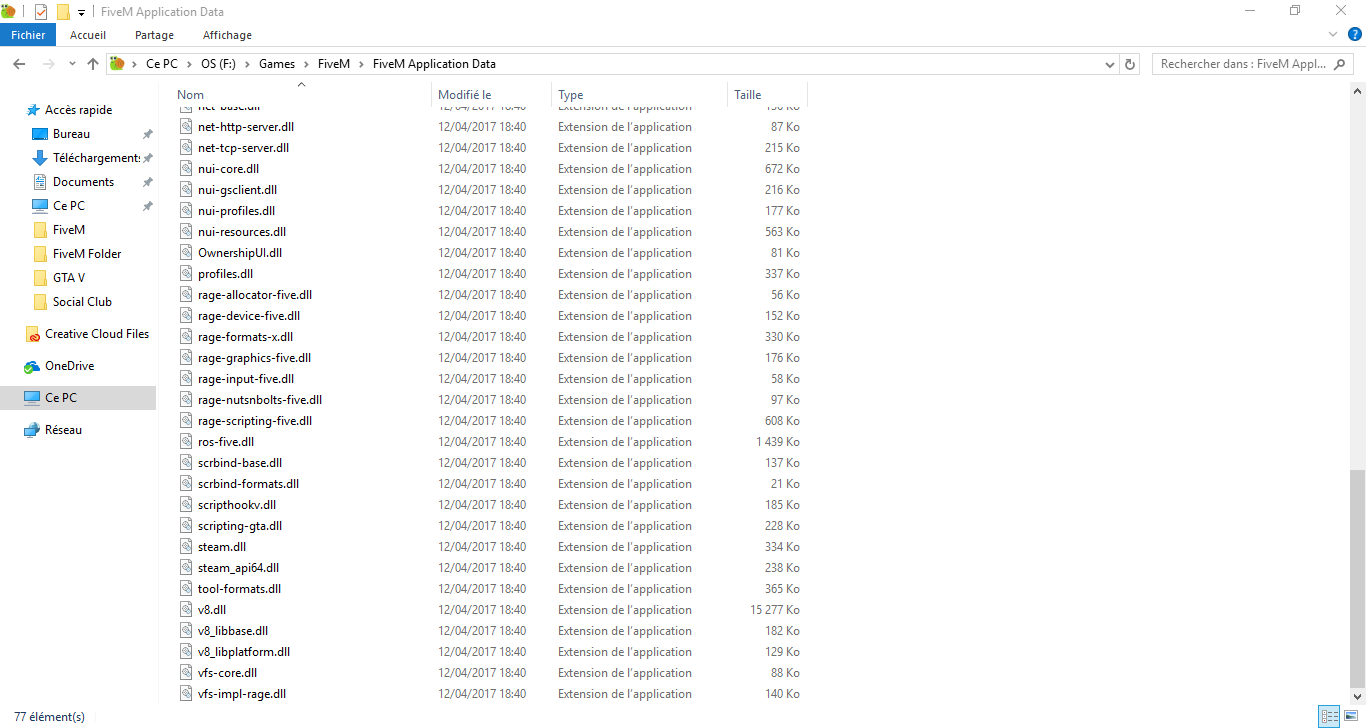Click the Properties quick access toolbar icon
This screenshot has width=1366, height=728.
click(x=41, y=12)
